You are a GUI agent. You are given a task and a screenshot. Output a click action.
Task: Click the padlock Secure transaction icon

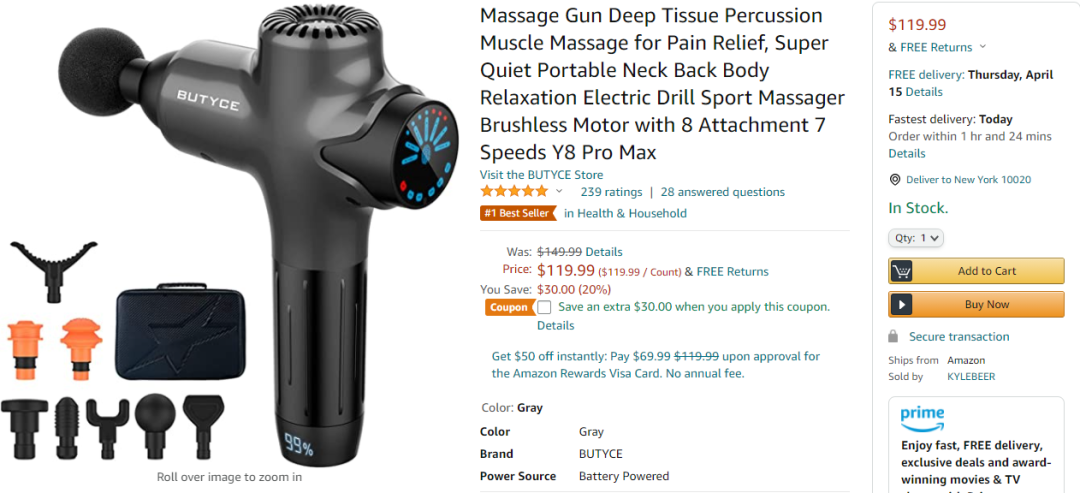pos(893,337)
